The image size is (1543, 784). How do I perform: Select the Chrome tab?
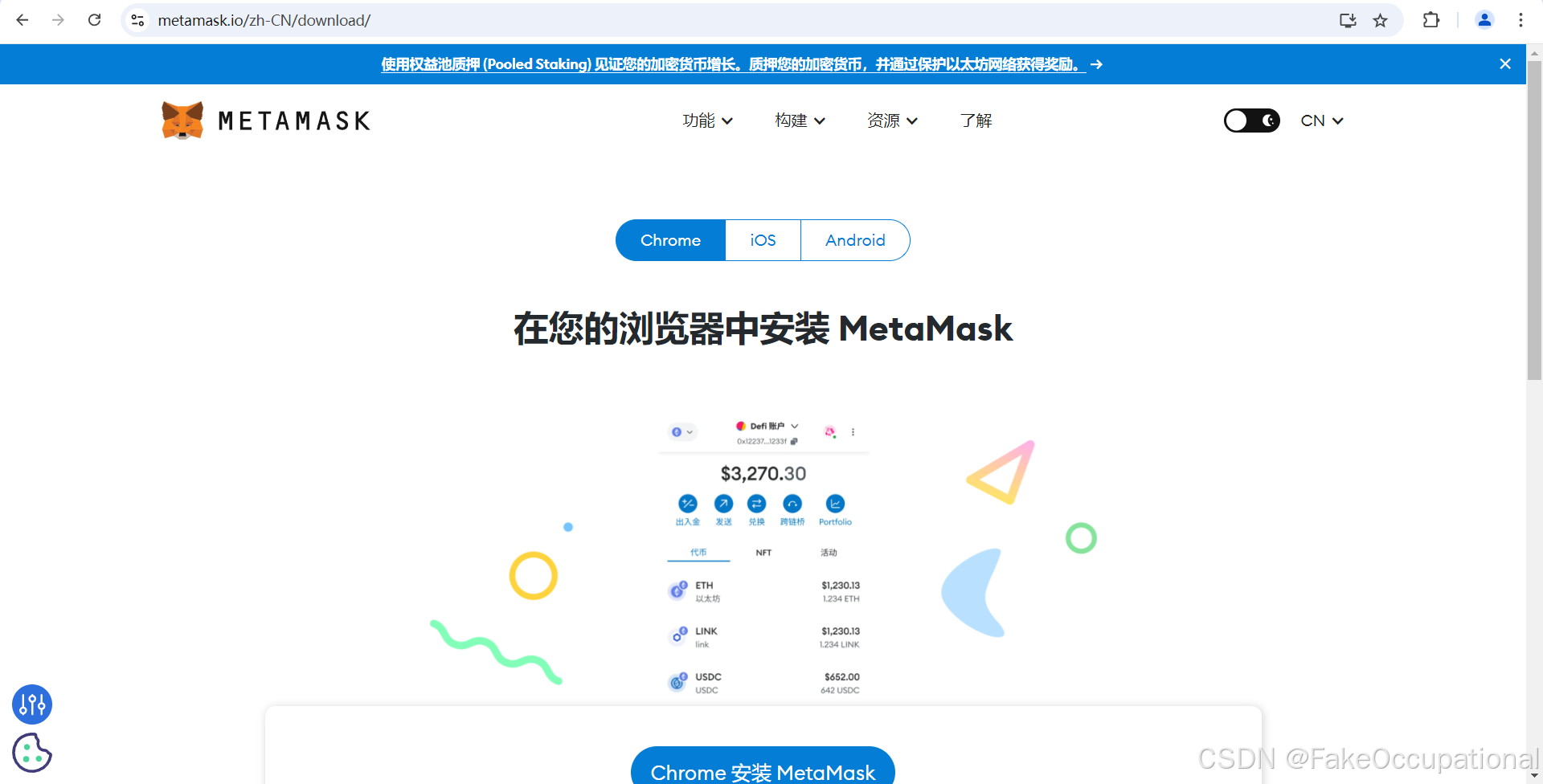(670, 240)
